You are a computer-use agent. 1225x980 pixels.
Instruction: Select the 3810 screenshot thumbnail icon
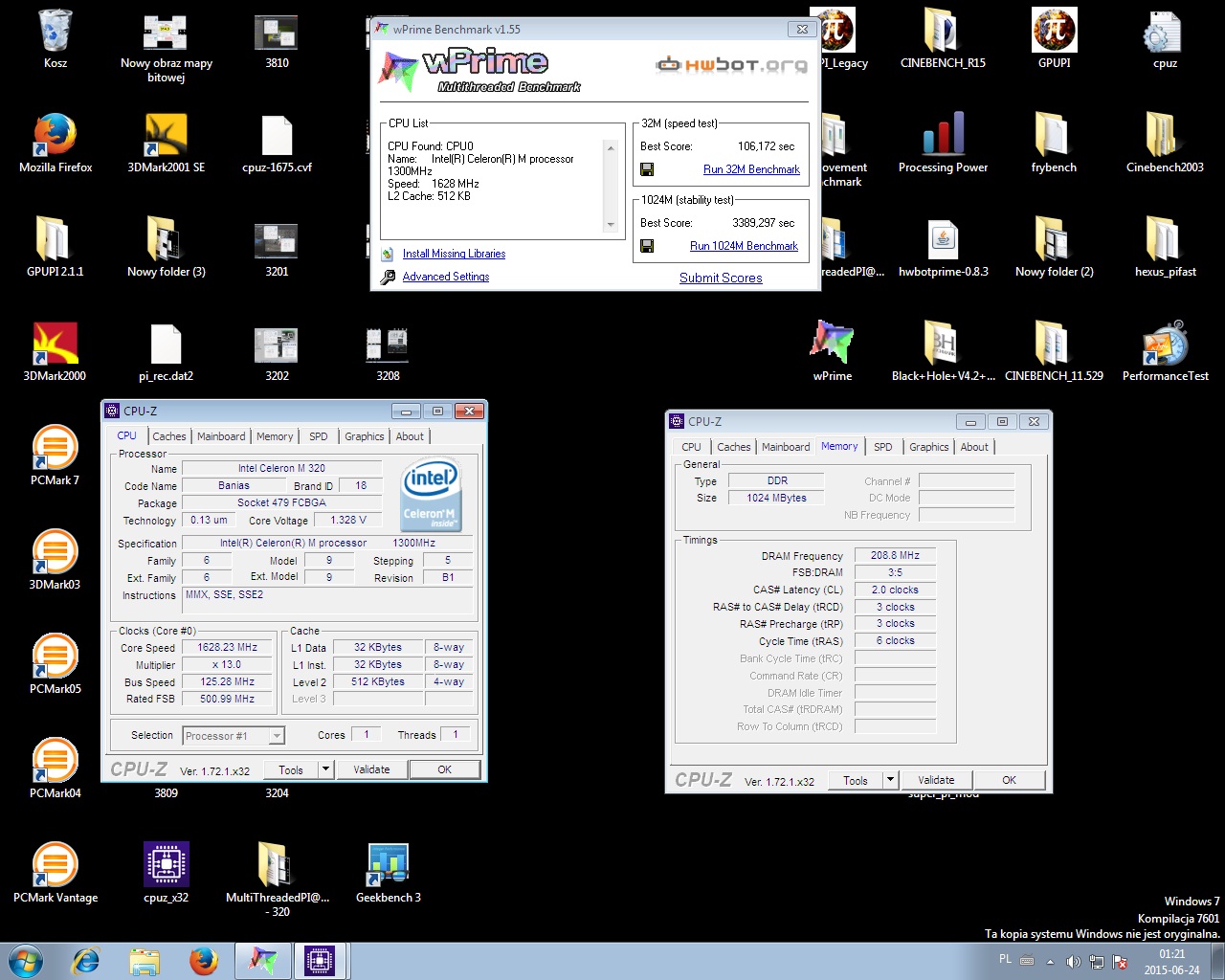click(x=277, y=39)
